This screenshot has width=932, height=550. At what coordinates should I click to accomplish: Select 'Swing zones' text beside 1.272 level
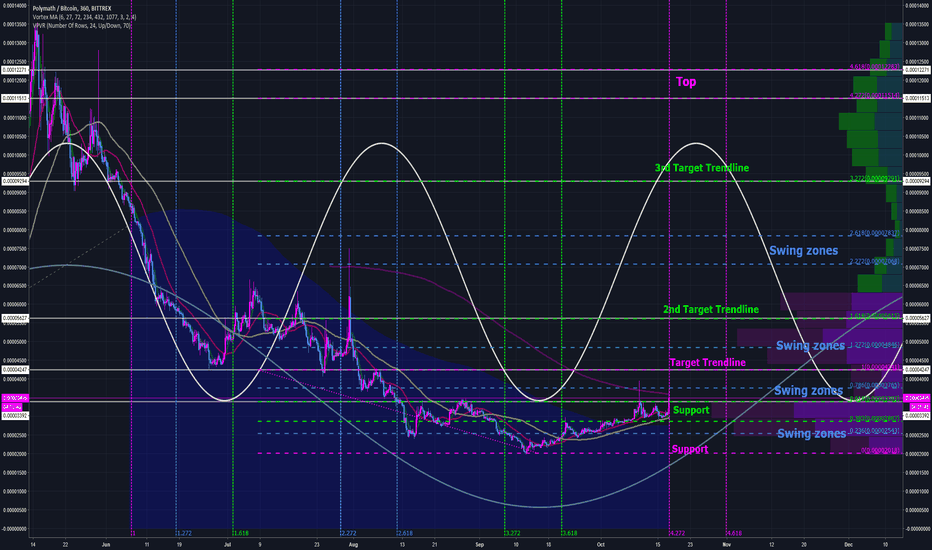point(810,345)
